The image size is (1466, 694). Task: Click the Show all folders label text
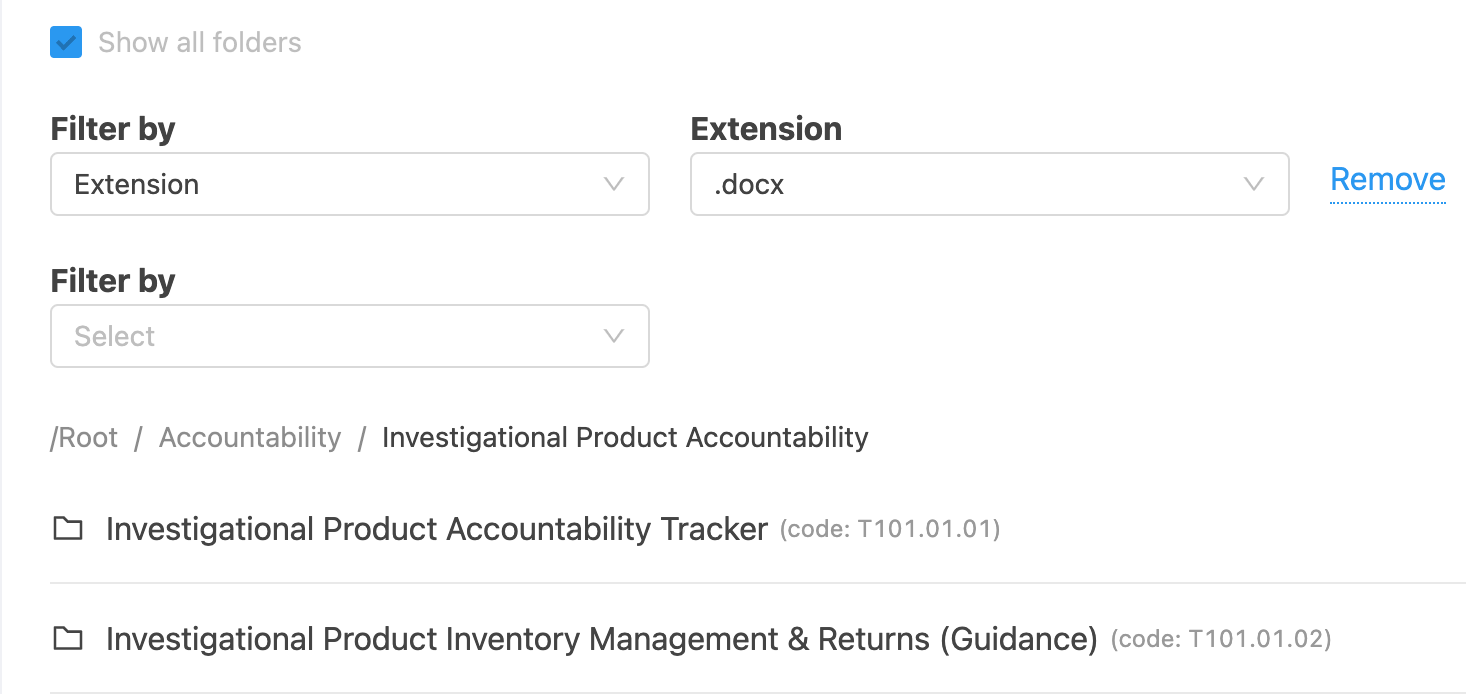pyautogui.click(x=200, y=43)
